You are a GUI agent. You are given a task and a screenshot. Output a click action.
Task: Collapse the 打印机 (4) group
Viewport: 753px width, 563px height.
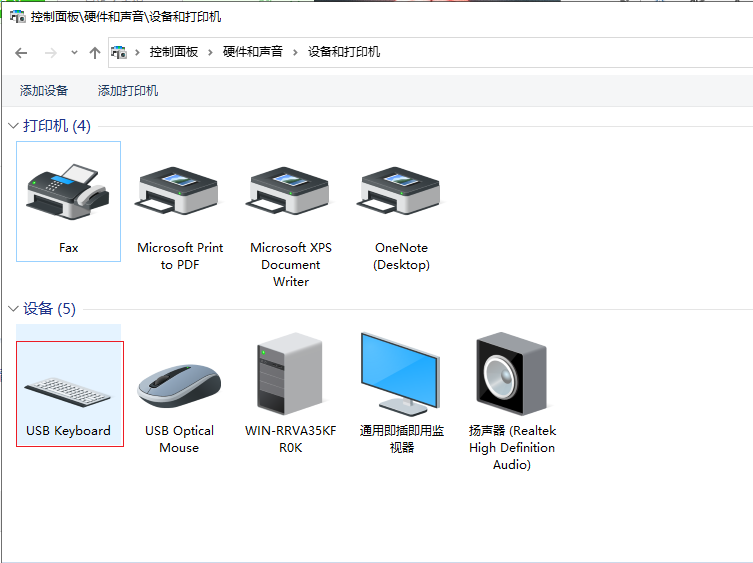[x=13, y=126]
